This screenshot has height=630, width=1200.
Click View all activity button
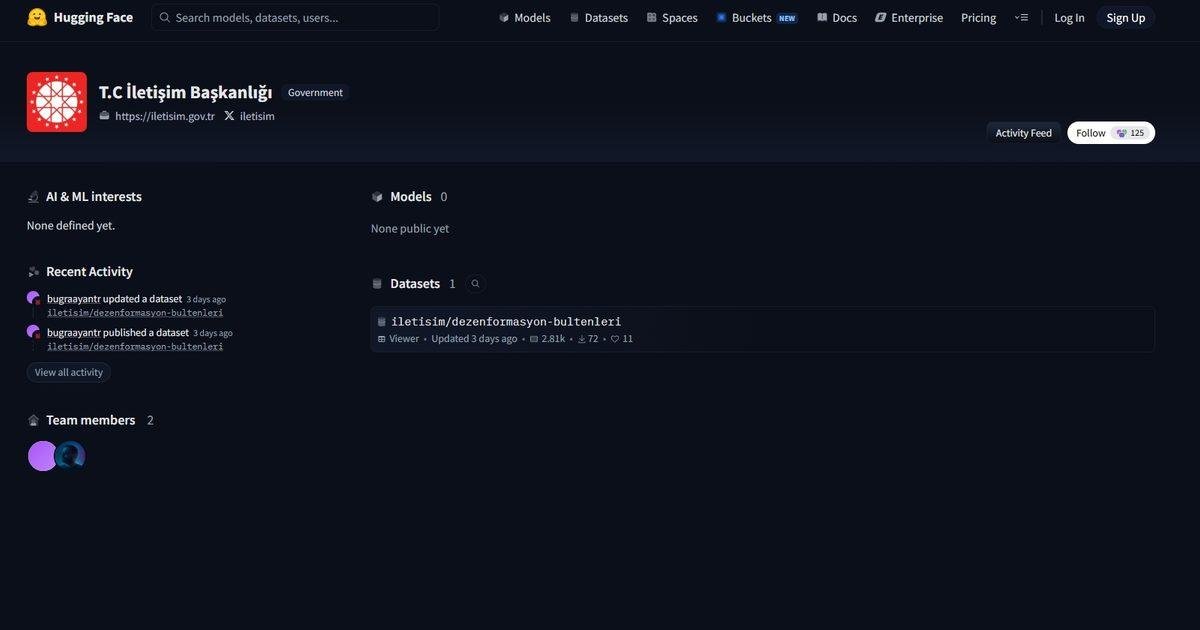click(x=69, y=372)
